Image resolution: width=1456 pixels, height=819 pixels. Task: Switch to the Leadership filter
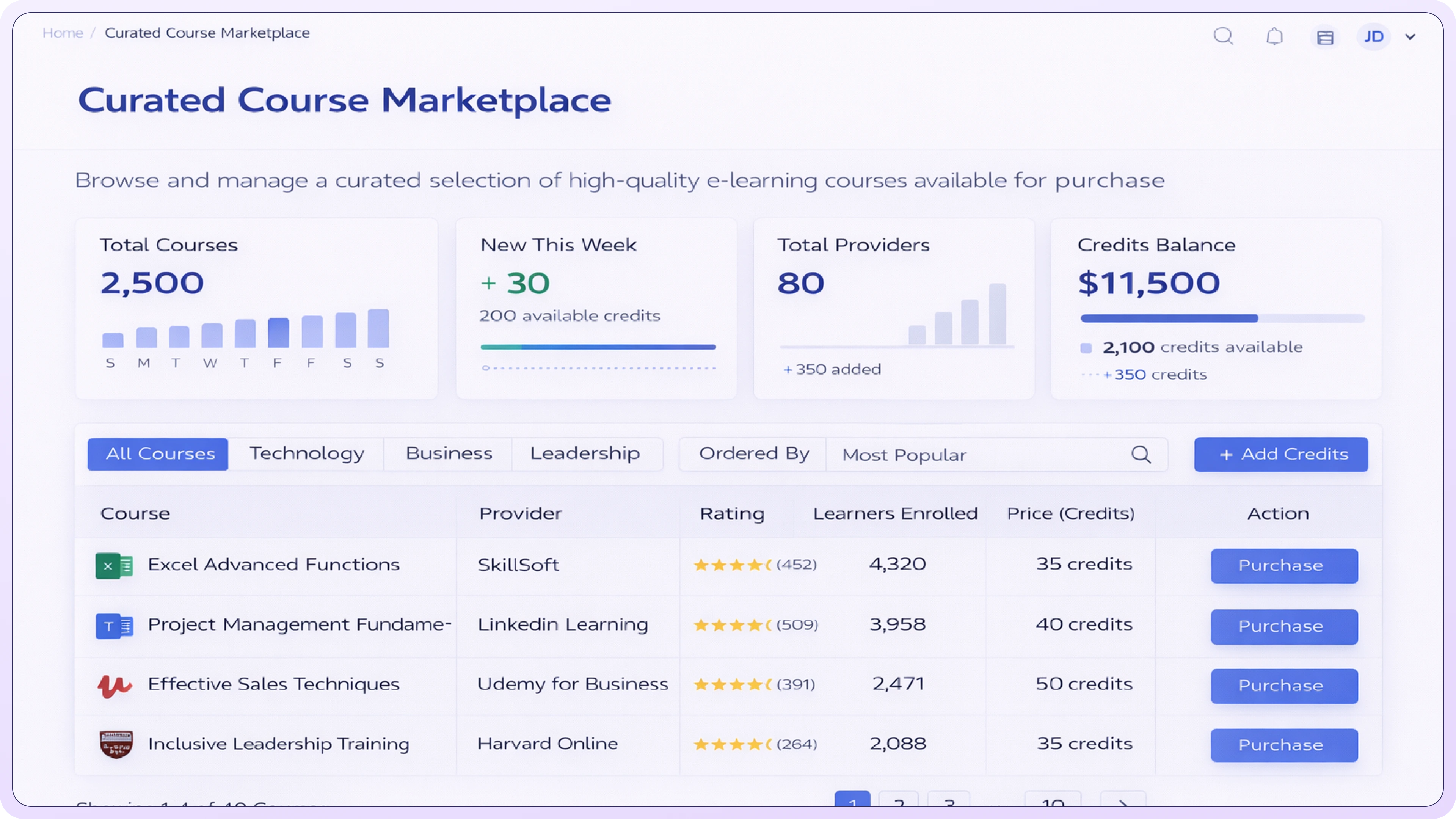point(586,453)
